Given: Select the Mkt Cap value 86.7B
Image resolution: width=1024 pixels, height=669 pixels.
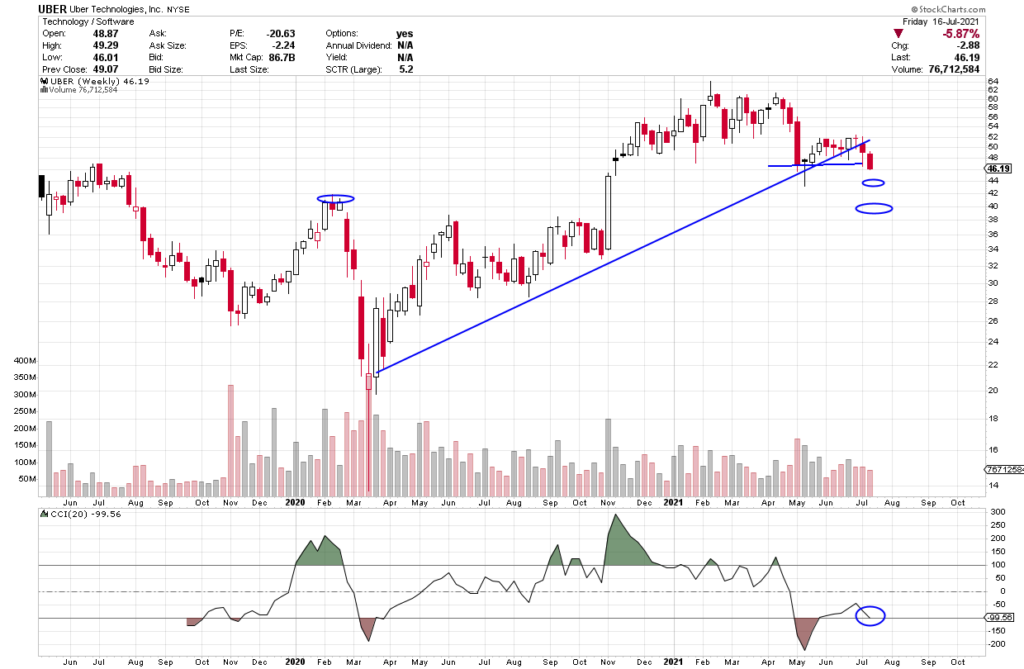Looking at the screenshot, I should tap(282, 57).
